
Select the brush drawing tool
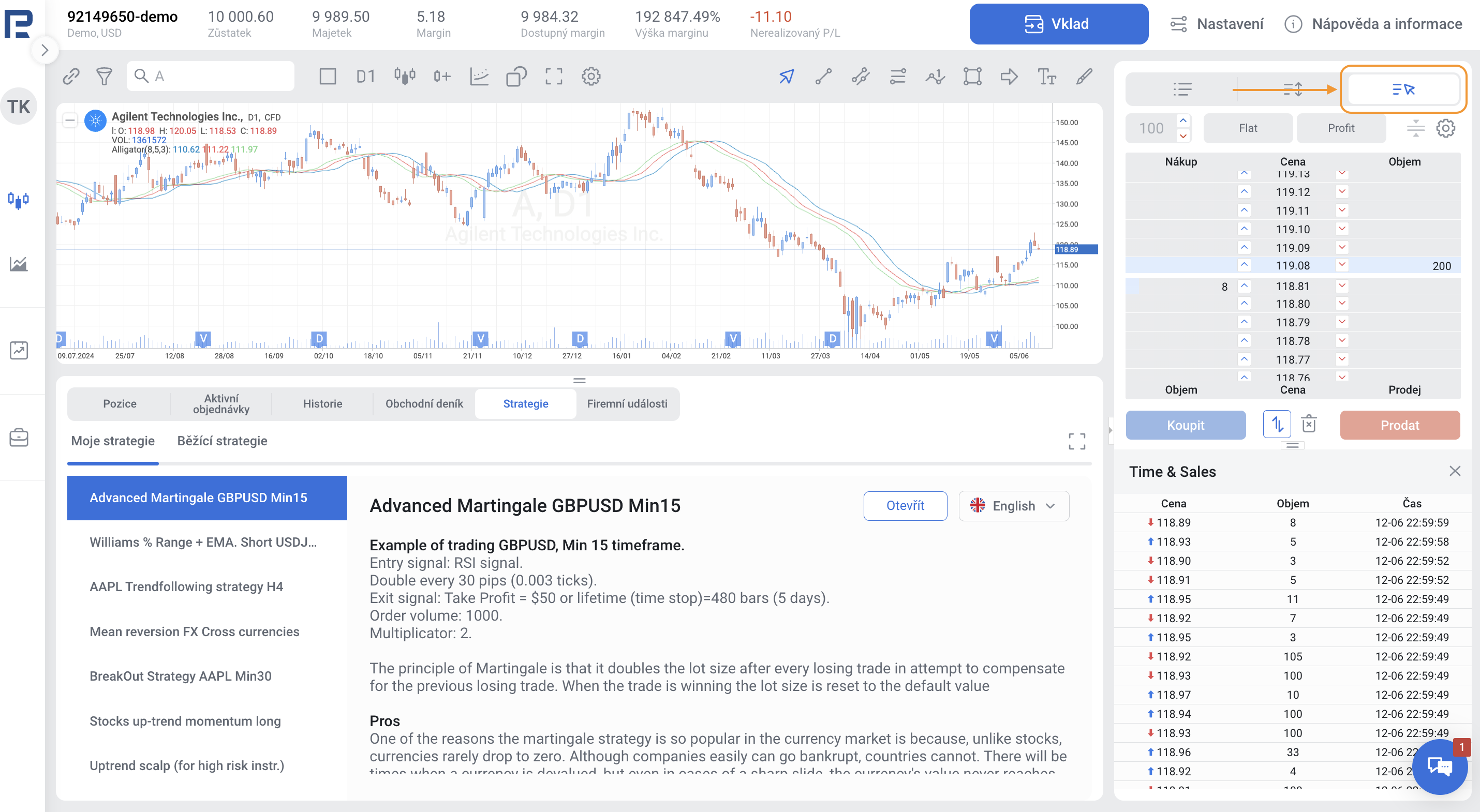(x=1084, y=77)
